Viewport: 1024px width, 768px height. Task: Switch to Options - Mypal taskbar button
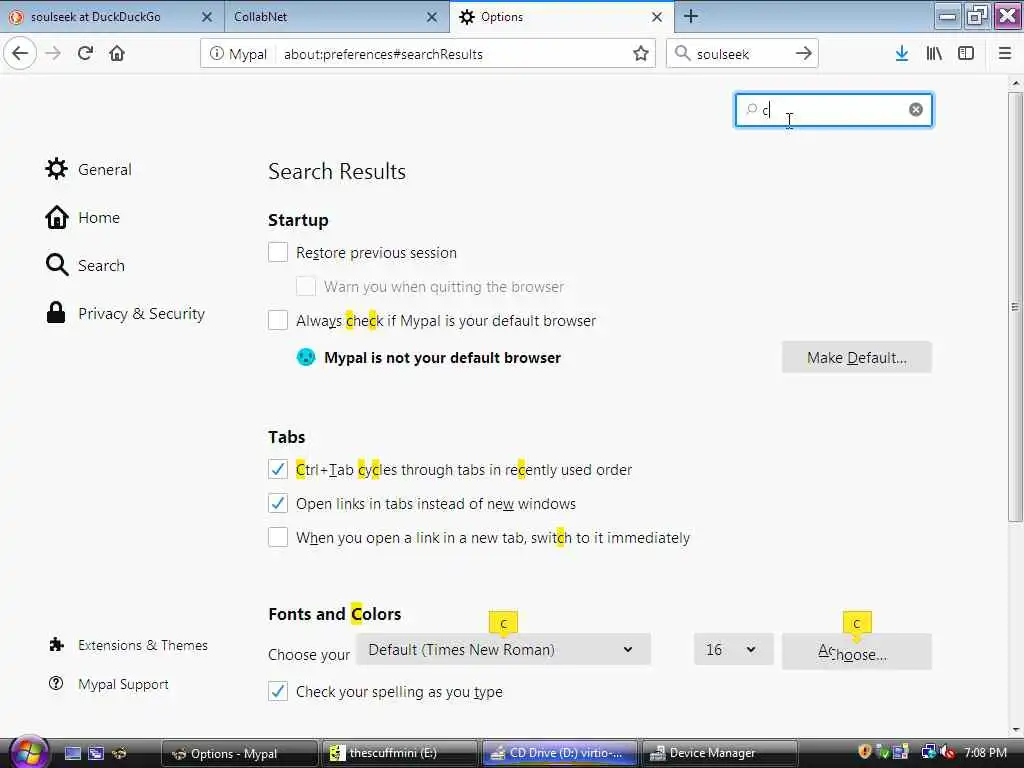pyautogui.click(x=240, y=753)
